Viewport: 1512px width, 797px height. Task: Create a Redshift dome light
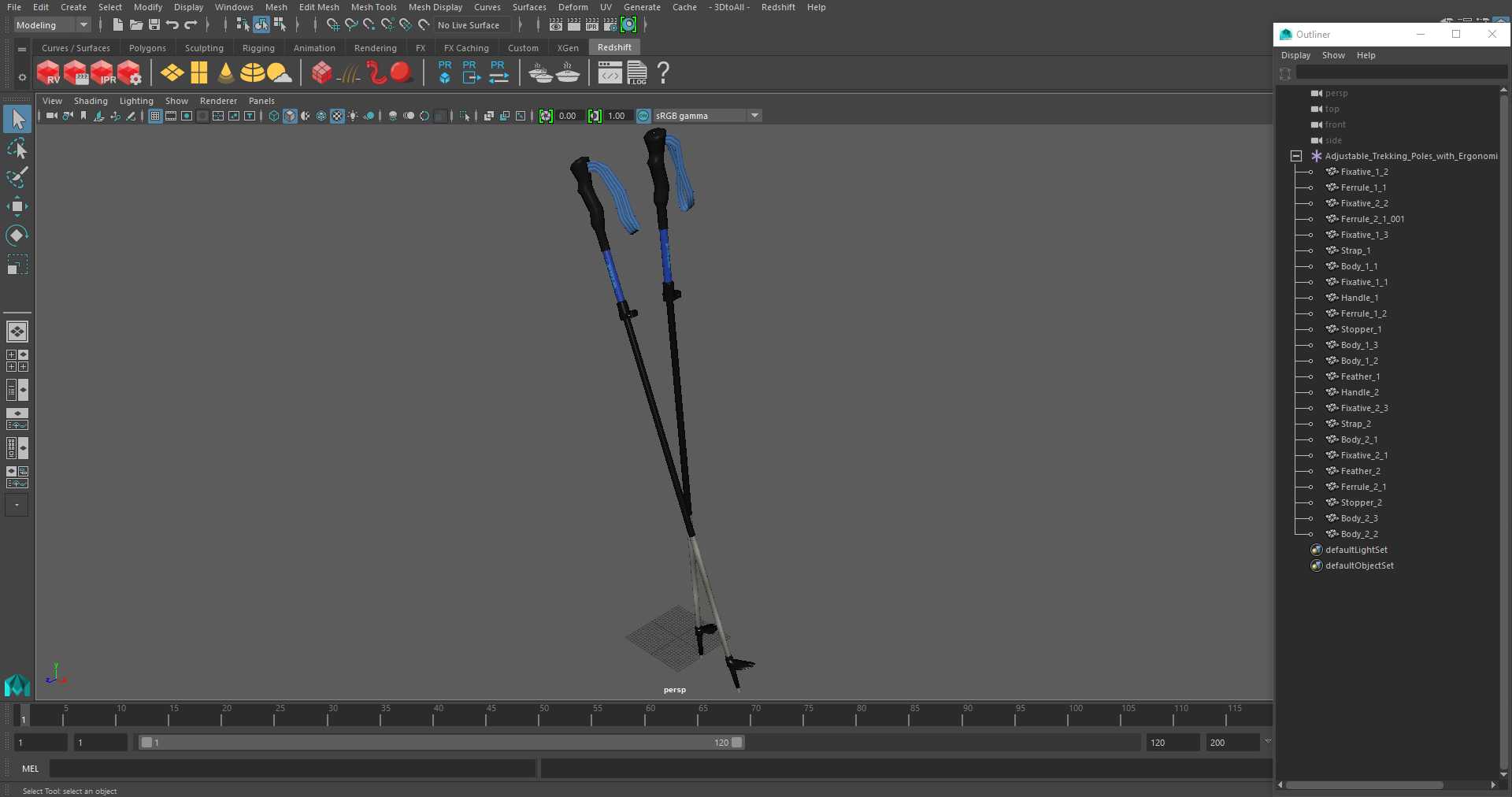point(253,73)
